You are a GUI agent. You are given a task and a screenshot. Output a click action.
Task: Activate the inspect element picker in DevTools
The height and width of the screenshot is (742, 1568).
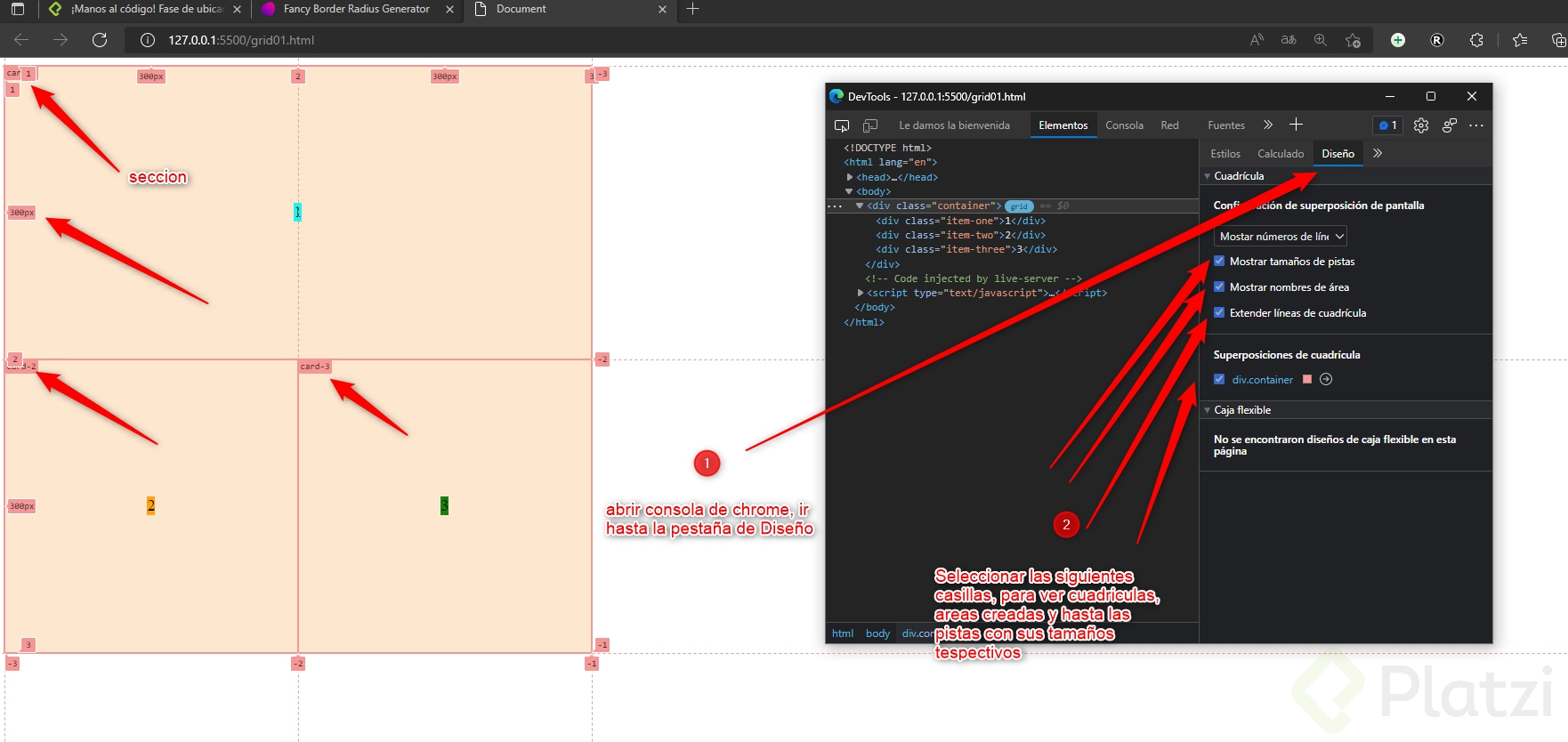841,125
